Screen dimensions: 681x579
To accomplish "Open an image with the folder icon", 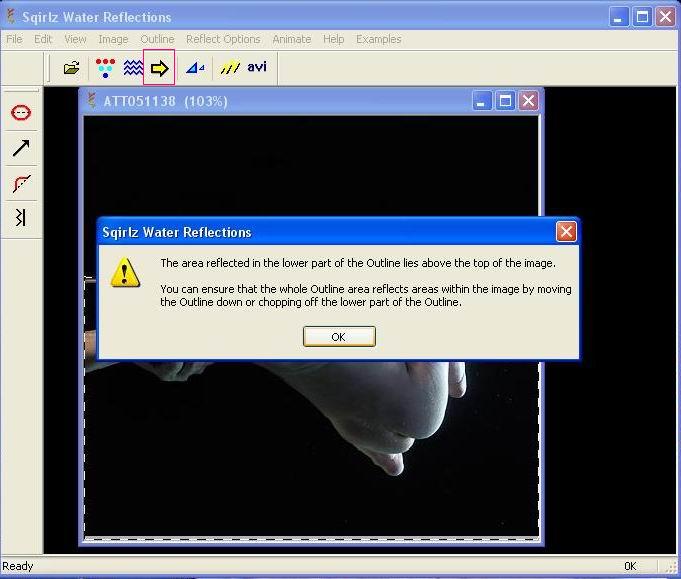I will [72, 68].
